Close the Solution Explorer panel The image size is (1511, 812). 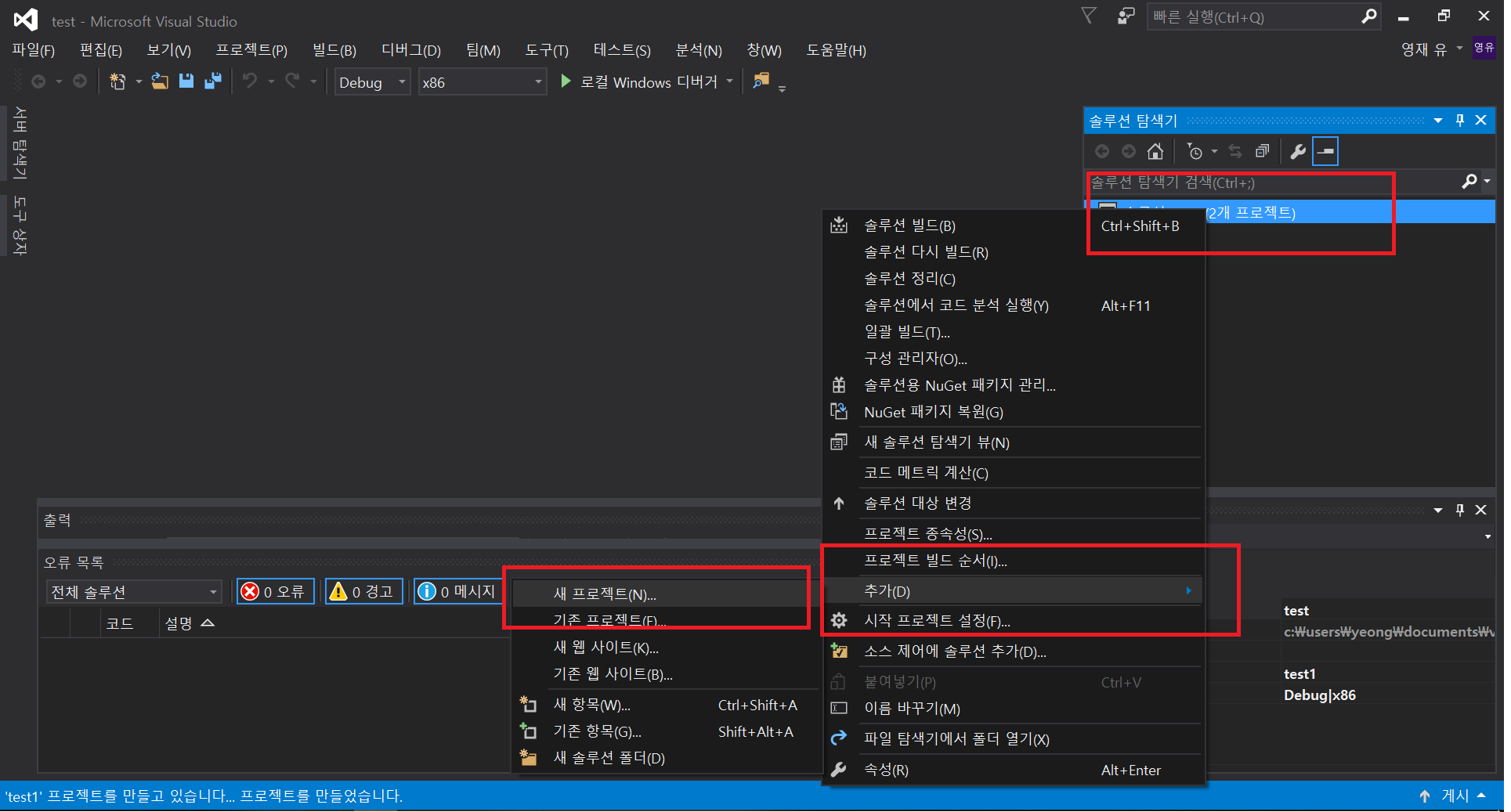tap(1480, 121)
